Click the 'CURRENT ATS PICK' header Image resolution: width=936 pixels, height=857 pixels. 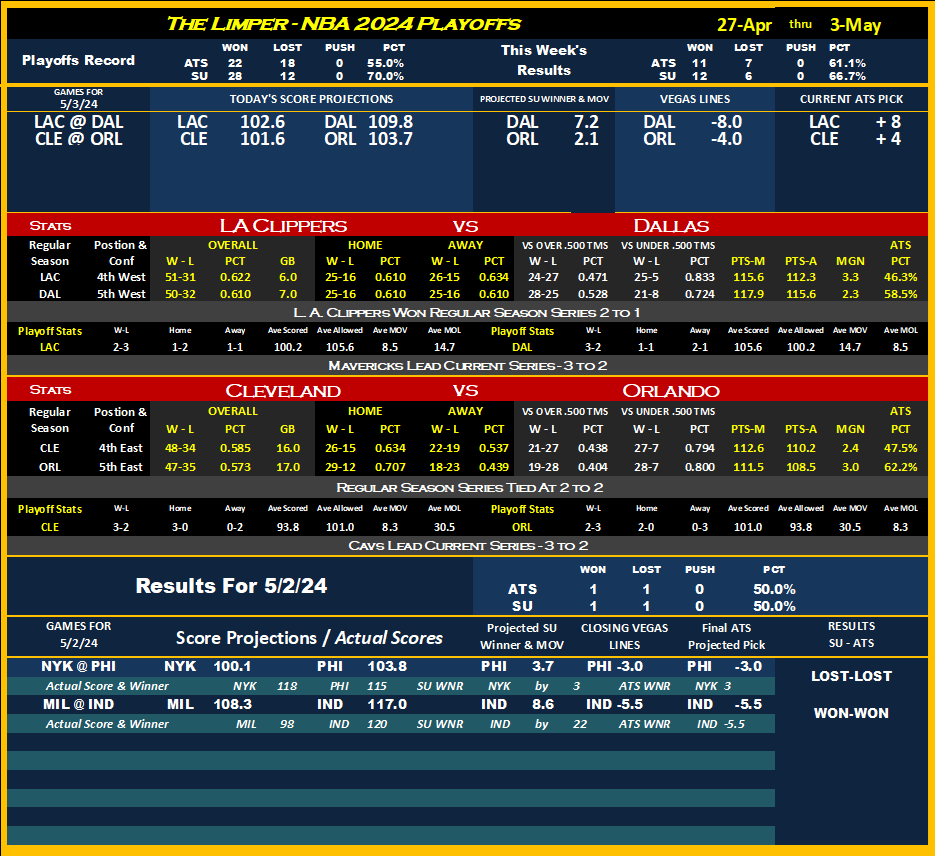pos(851,99)
